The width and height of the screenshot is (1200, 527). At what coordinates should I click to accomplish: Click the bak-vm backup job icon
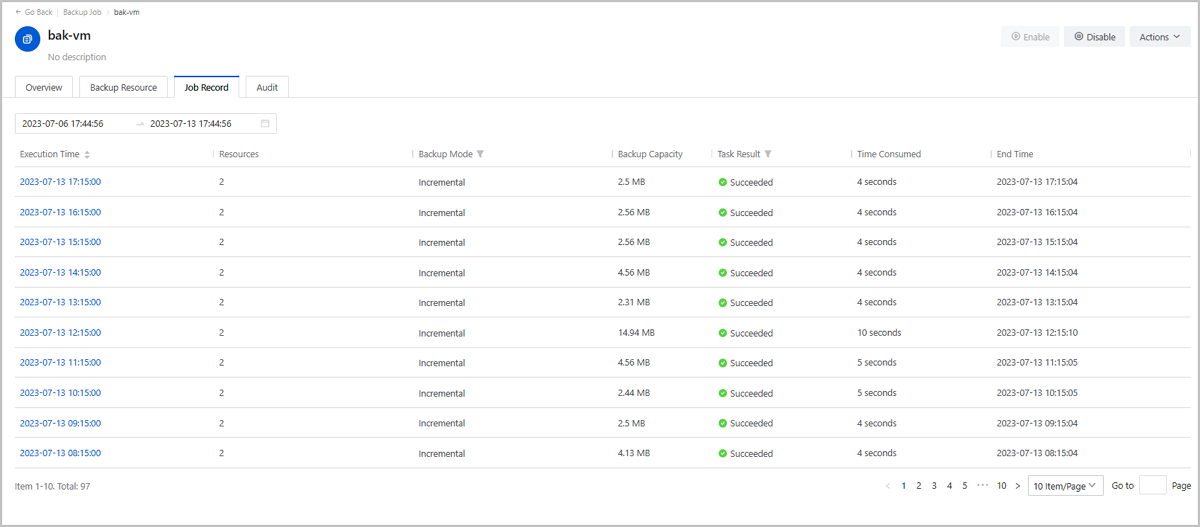(x=27, y=39)
